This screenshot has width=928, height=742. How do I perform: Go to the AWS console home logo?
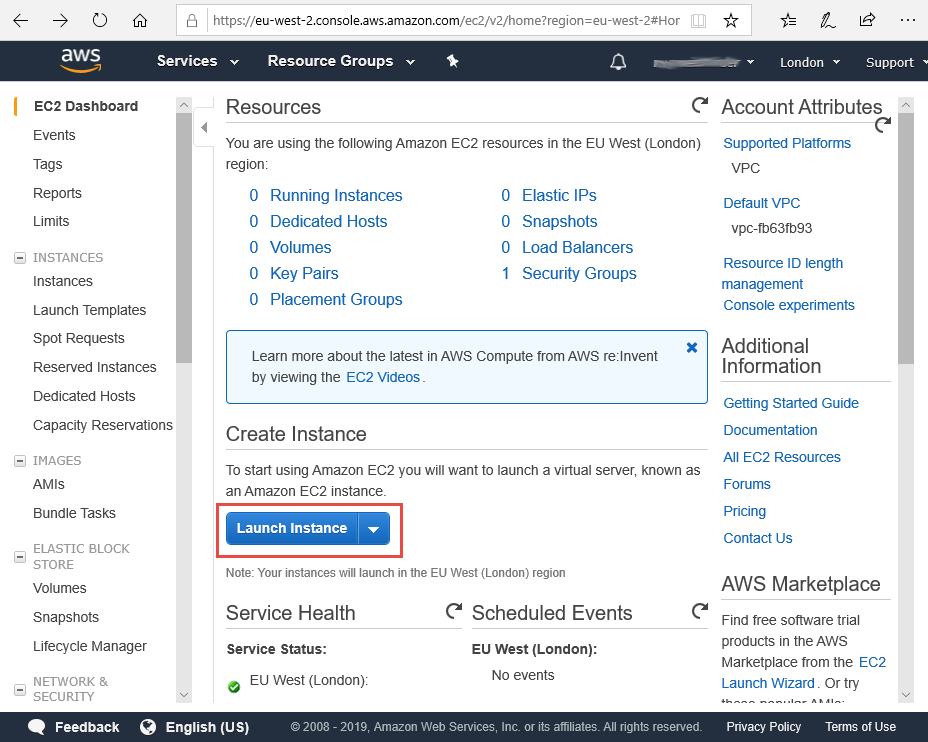[x=81, y=60]
